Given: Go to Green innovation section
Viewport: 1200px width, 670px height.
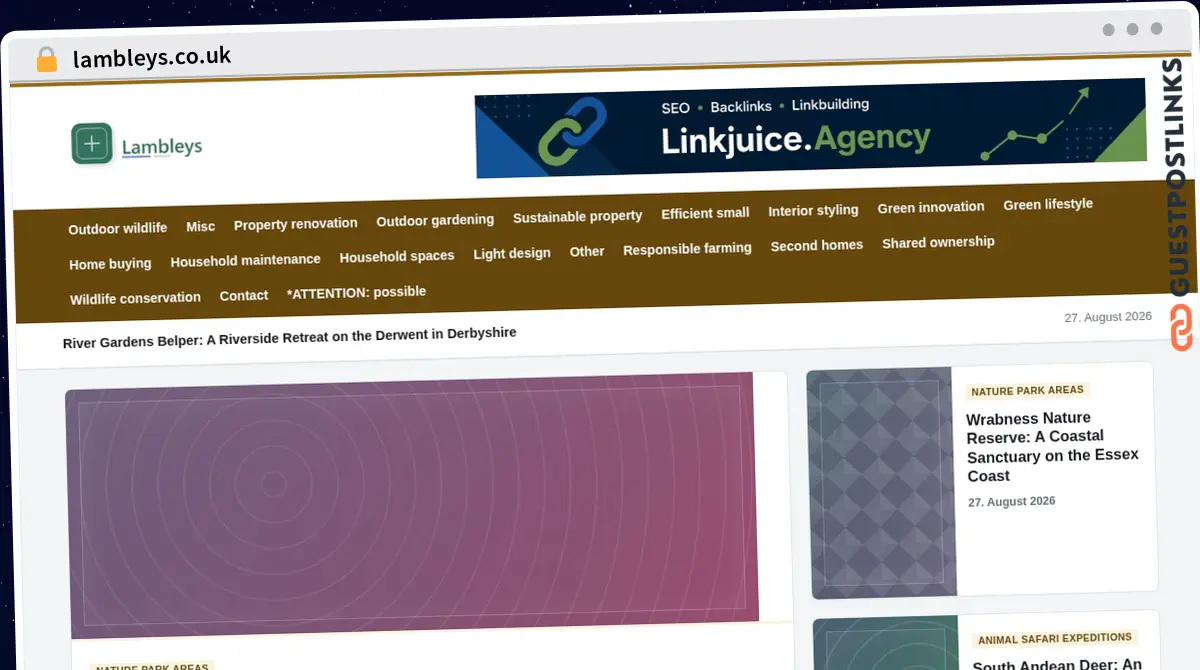Looking at the screenshot, I should coord(931,207).
